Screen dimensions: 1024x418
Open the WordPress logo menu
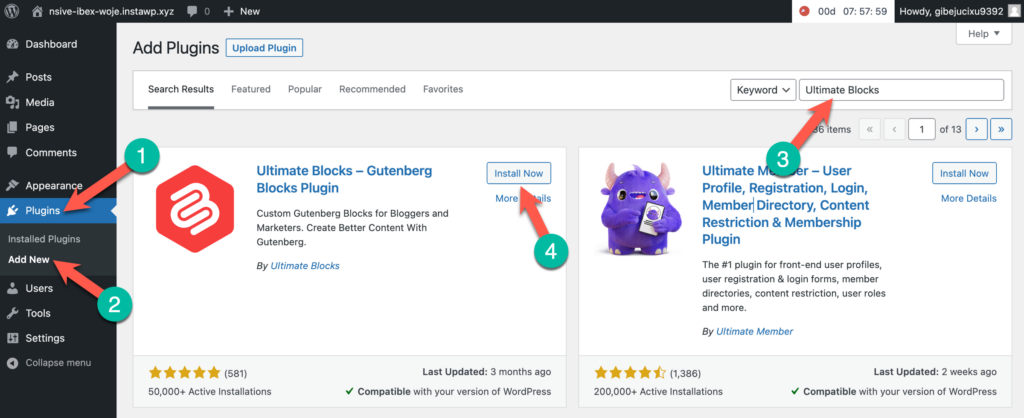pyautogui.click(x=12, y=11)
